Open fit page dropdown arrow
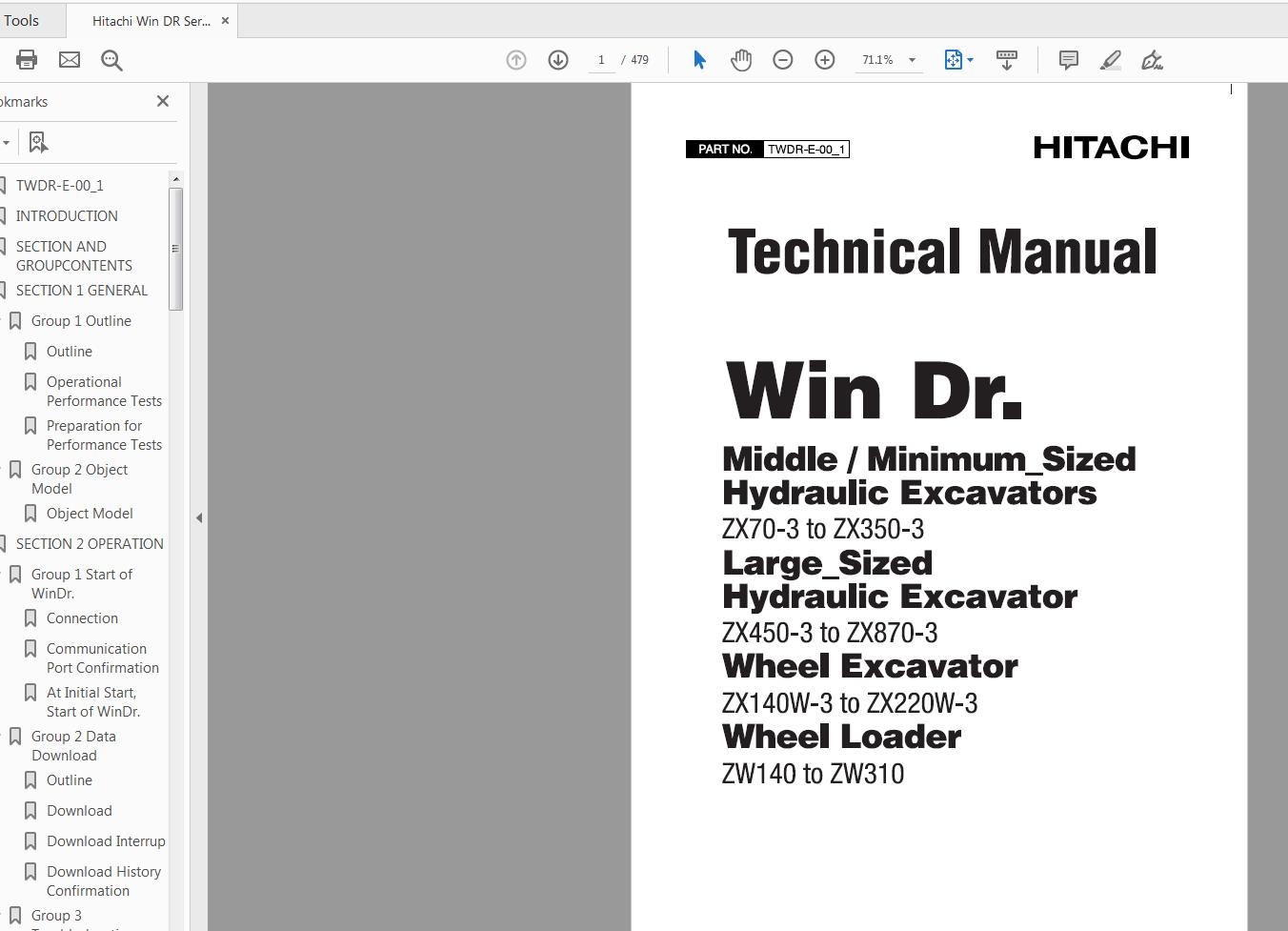The height and width of the screenshot is (931, 1288). tap(970, 60)
